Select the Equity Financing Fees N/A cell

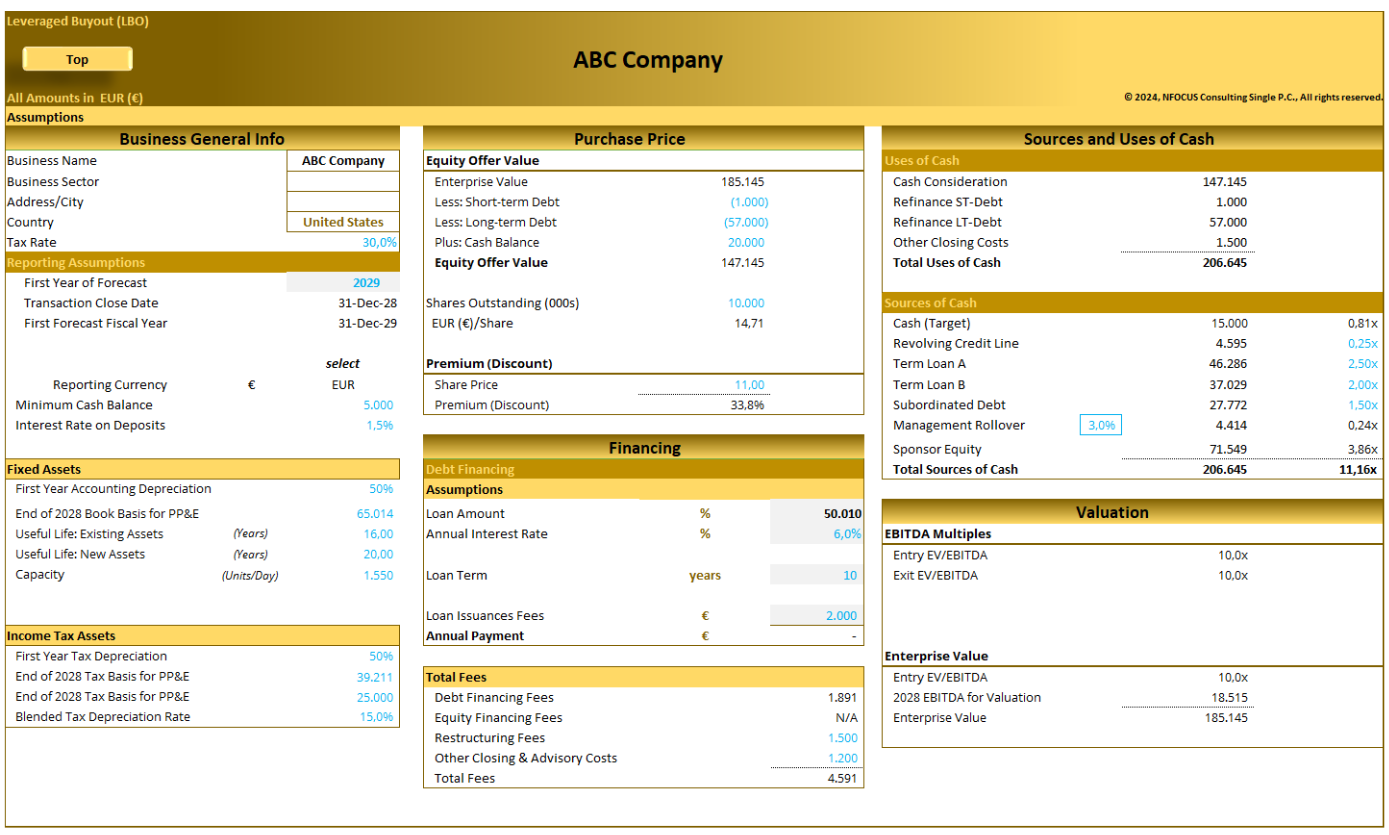tap(847, 718)
